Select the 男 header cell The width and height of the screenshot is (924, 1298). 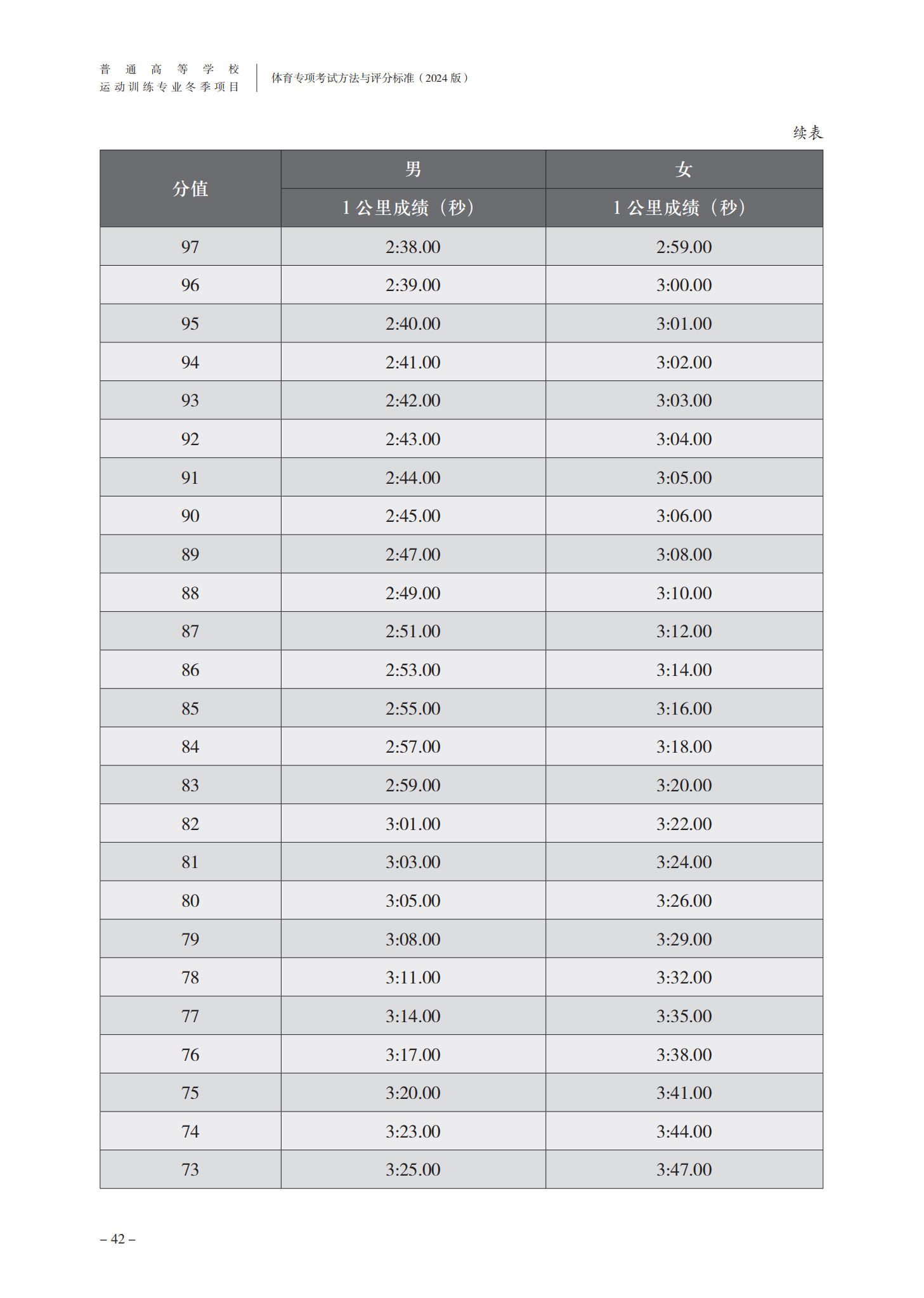point(413,169)
